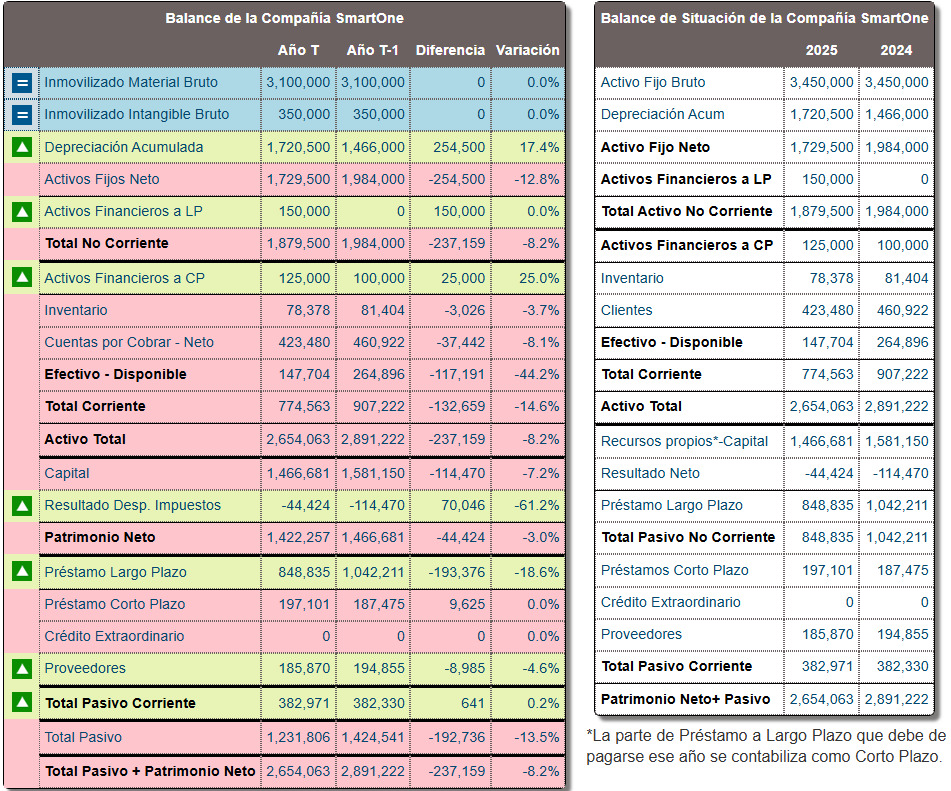Click the 'Diferencia' column header
The image size is (951, 791).
tap(450, 50)
